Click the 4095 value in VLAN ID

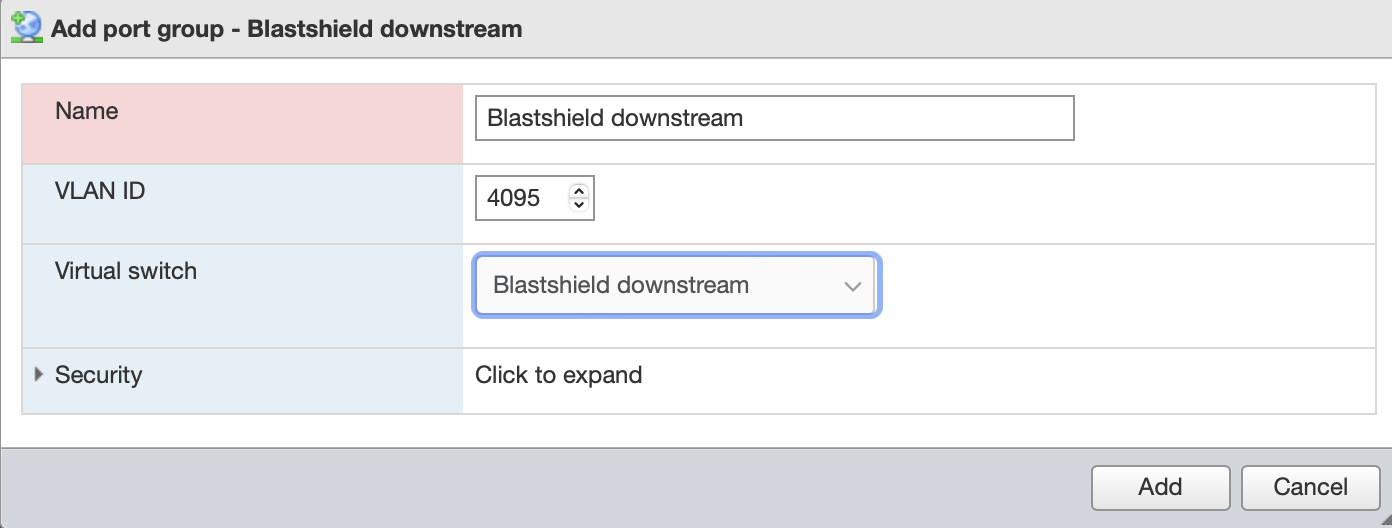[513, 198]
